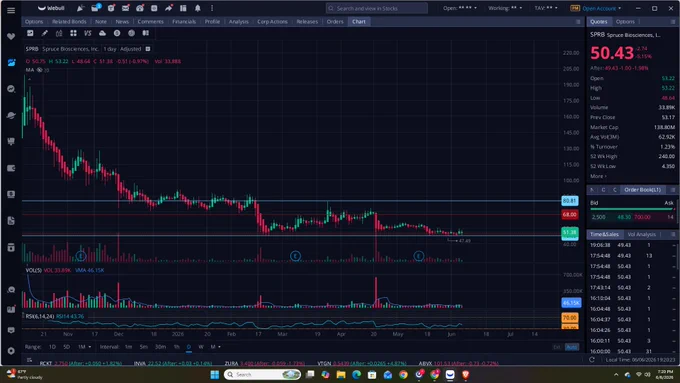
Task: Open the chart type icon in chart toolbar
Action: point(30,33)
